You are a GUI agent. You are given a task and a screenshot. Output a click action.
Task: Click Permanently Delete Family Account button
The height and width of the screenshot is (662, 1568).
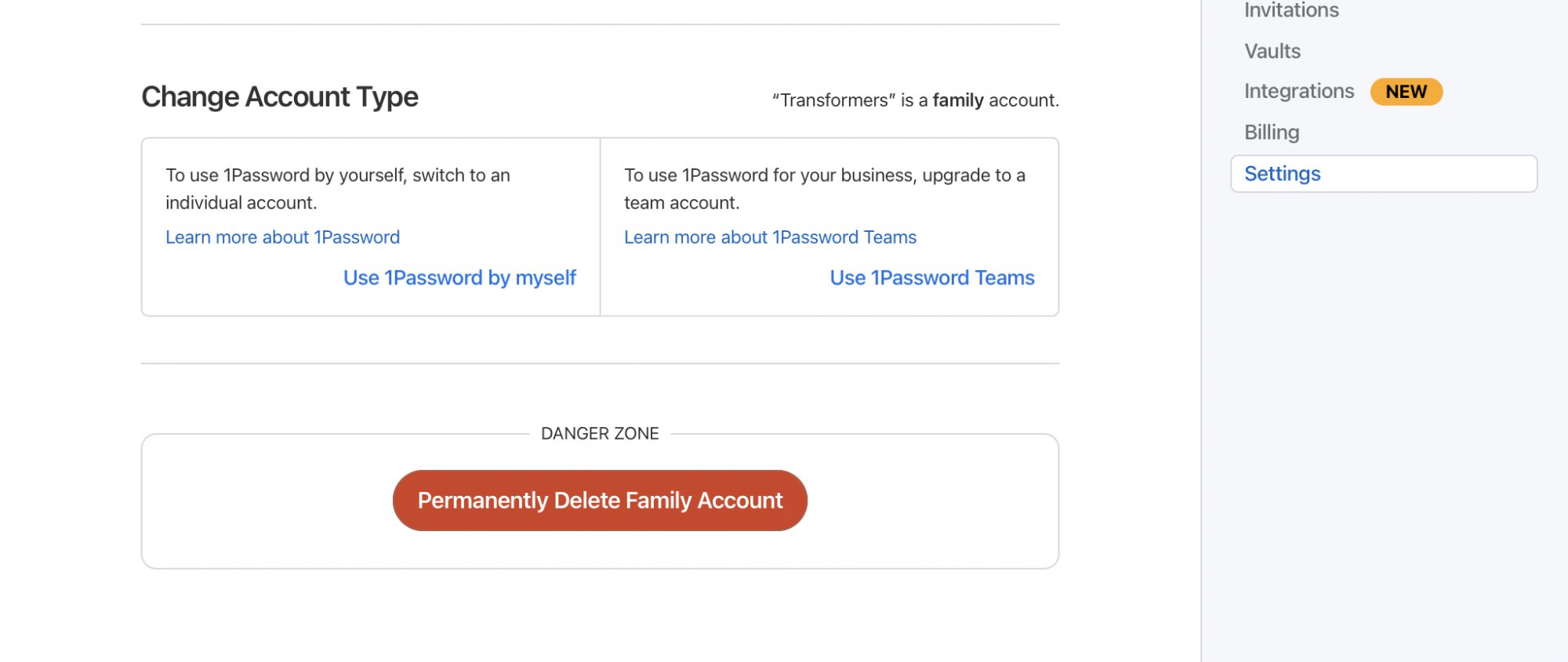tap(600, 501)
